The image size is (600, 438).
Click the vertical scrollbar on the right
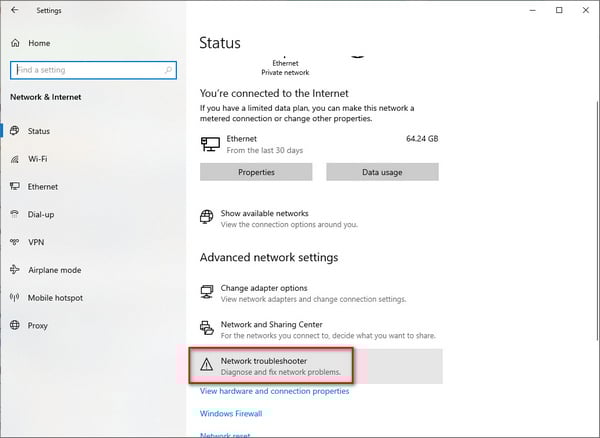click(598, 220)
